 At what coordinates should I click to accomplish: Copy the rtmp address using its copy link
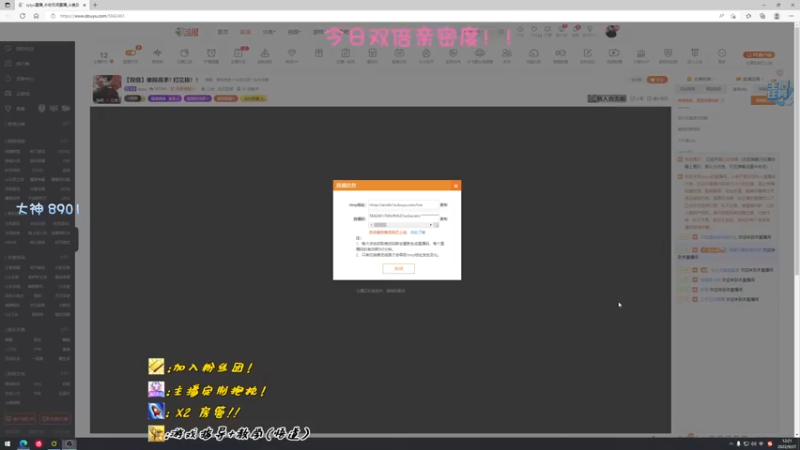[x=443, y=205]
